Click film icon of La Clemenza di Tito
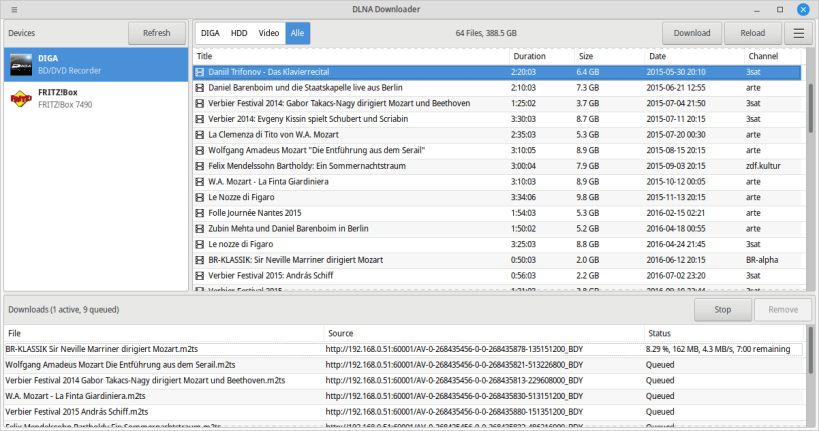Image resolution: width=819 pixels, height=431 pixels. [200, 135]
